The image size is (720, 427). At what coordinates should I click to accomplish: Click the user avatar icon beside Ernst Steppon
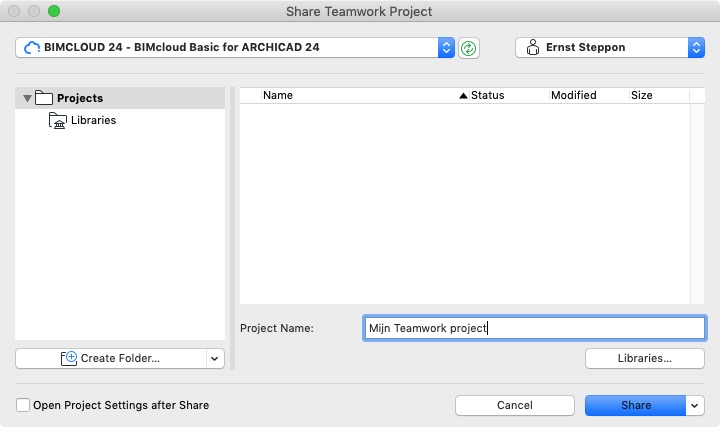point(533,47)
